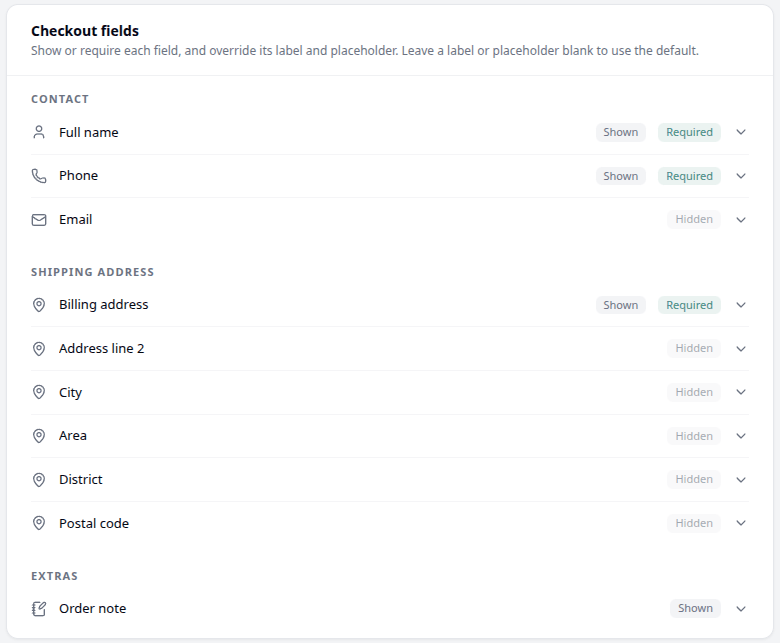Click the Shown badge on Order note
The height and width of the screenshot is (643, 780).
[695, 608]
